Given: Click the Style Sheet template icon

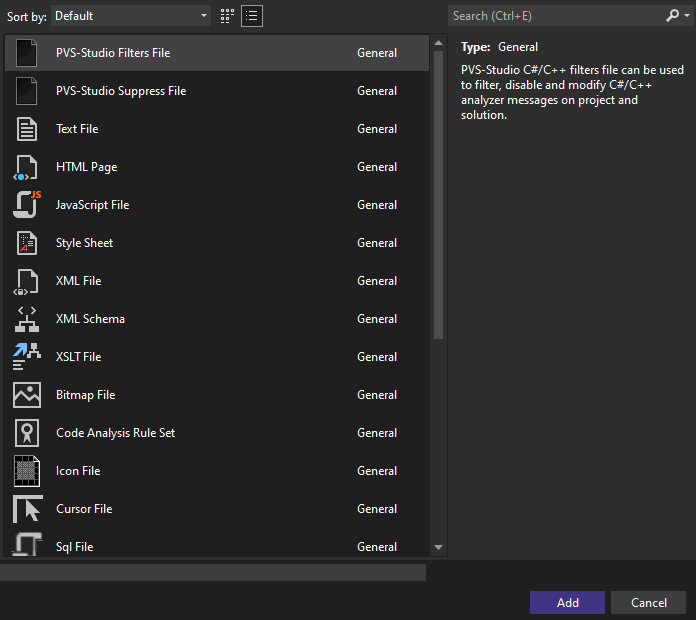Looking at the screenshot, I should click(x=27, y=243).
